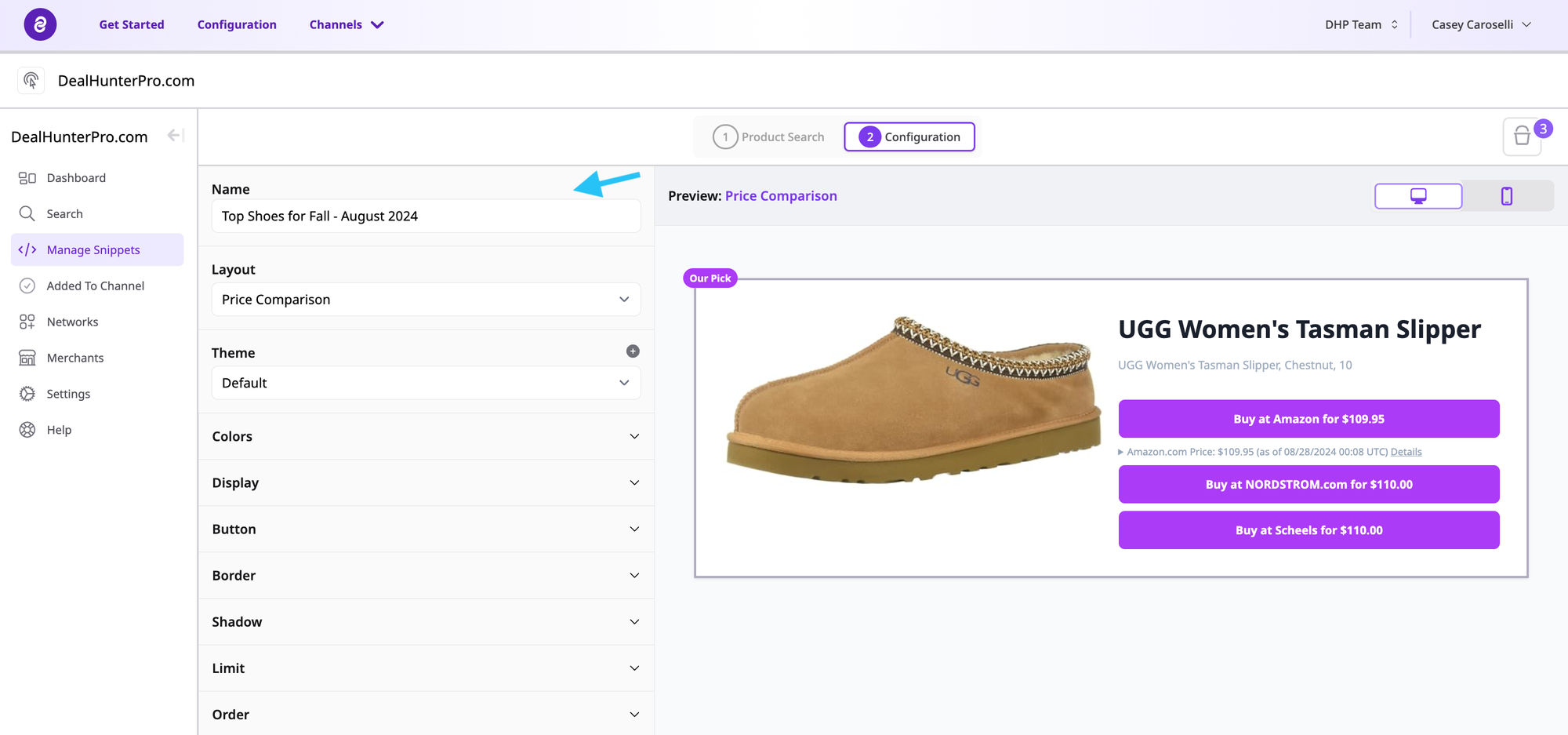Open the shopping basket with 3 items
1568x735 pixels.
[1523, 136]
